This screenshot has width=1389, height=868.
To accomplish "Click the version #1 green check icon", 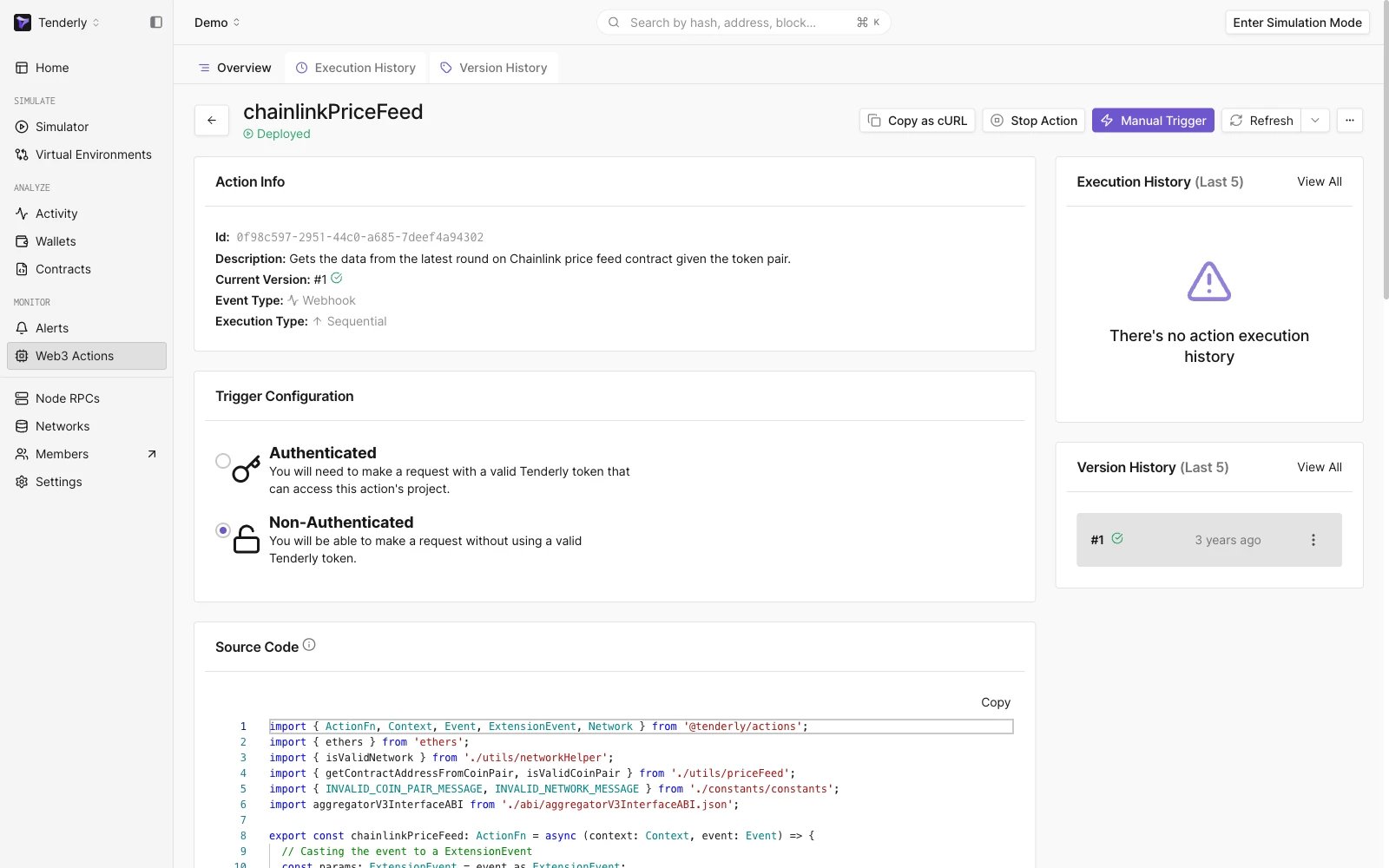I will [1117, 539].
